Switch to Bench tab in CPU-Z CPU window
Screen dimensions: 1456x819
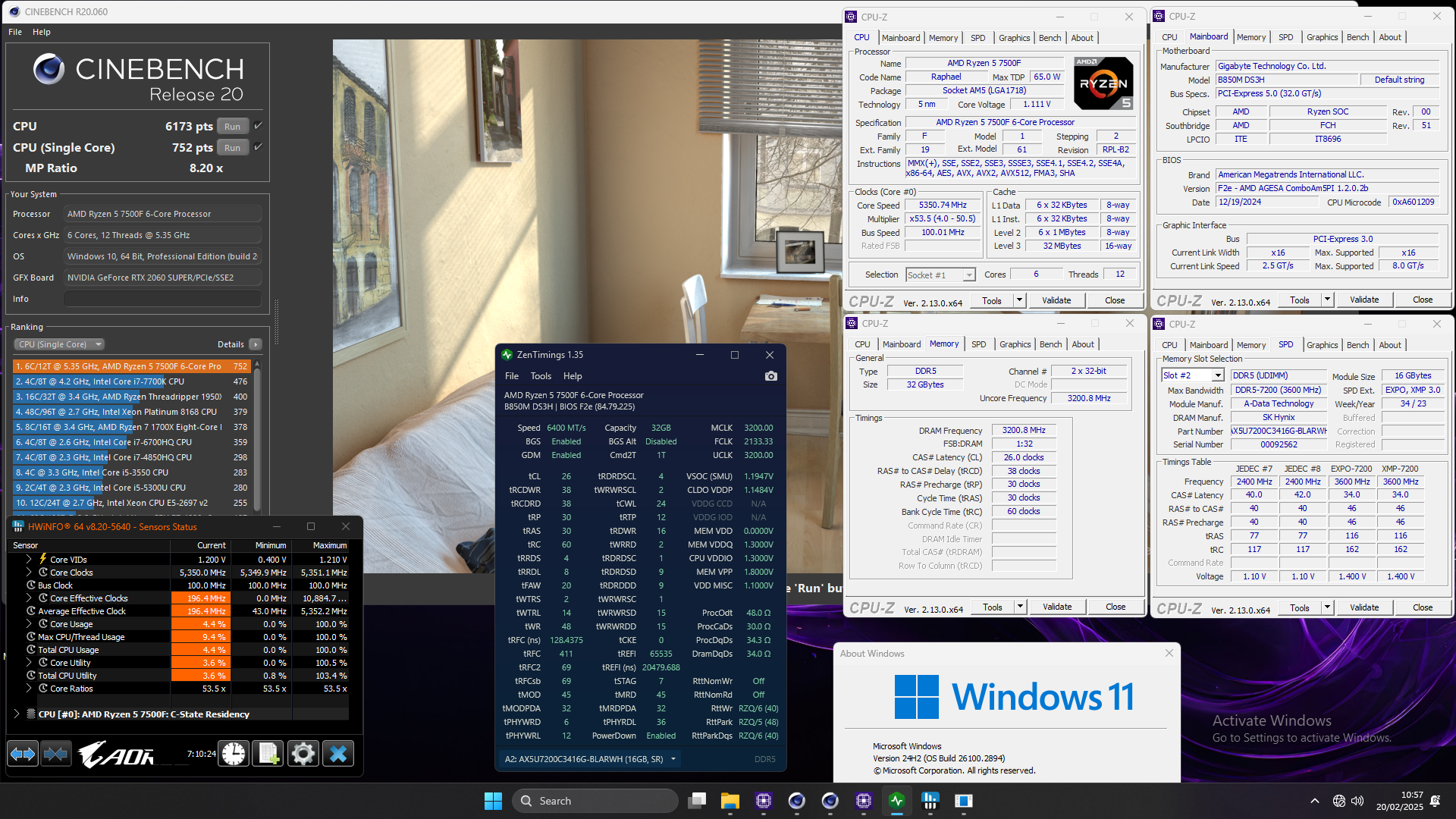point(1050,38)
